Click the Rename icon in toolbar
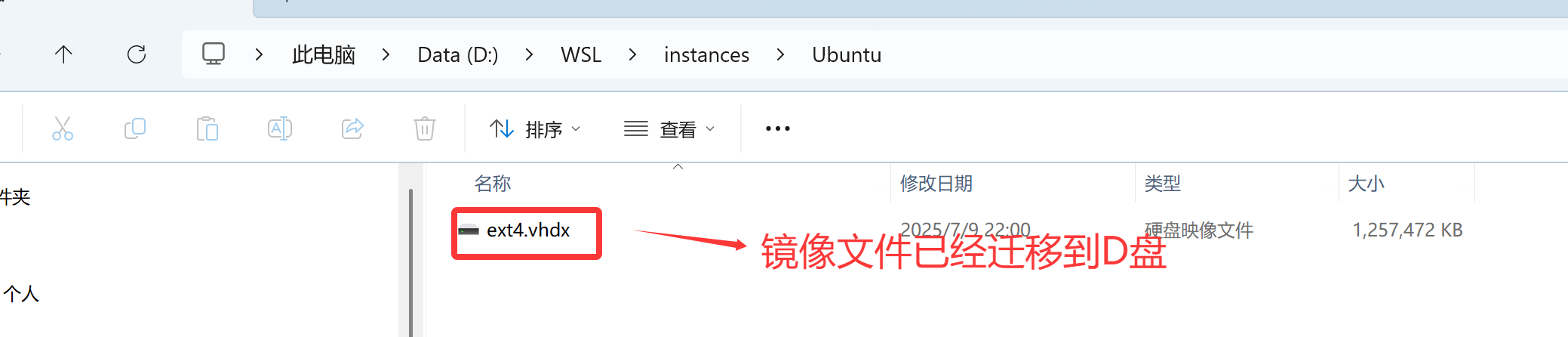Image resolution: width=1568 pixels, height=337 pixels. [279, 128]
